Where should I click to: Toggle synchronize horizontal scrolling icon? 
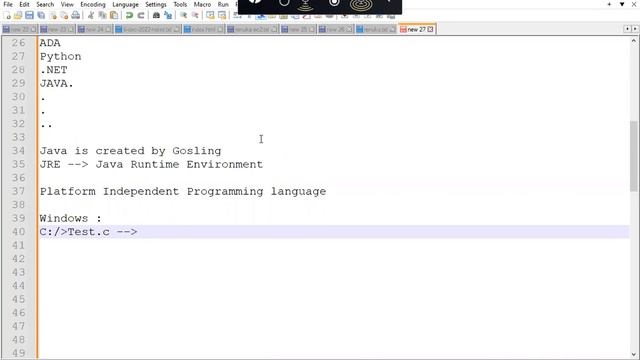222,16
